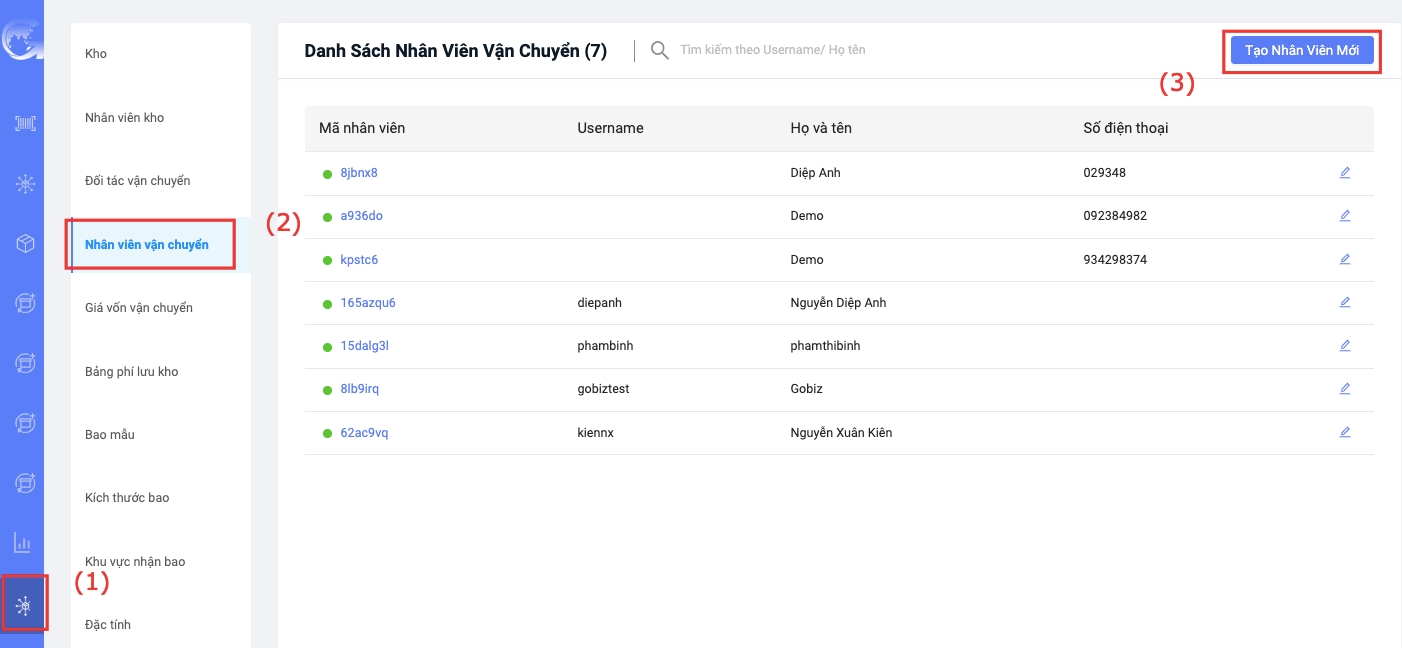Viewport: 1402px width, 648px height.
Task: Open the settings icon at sidebar bottom
Action: point(24,604)
